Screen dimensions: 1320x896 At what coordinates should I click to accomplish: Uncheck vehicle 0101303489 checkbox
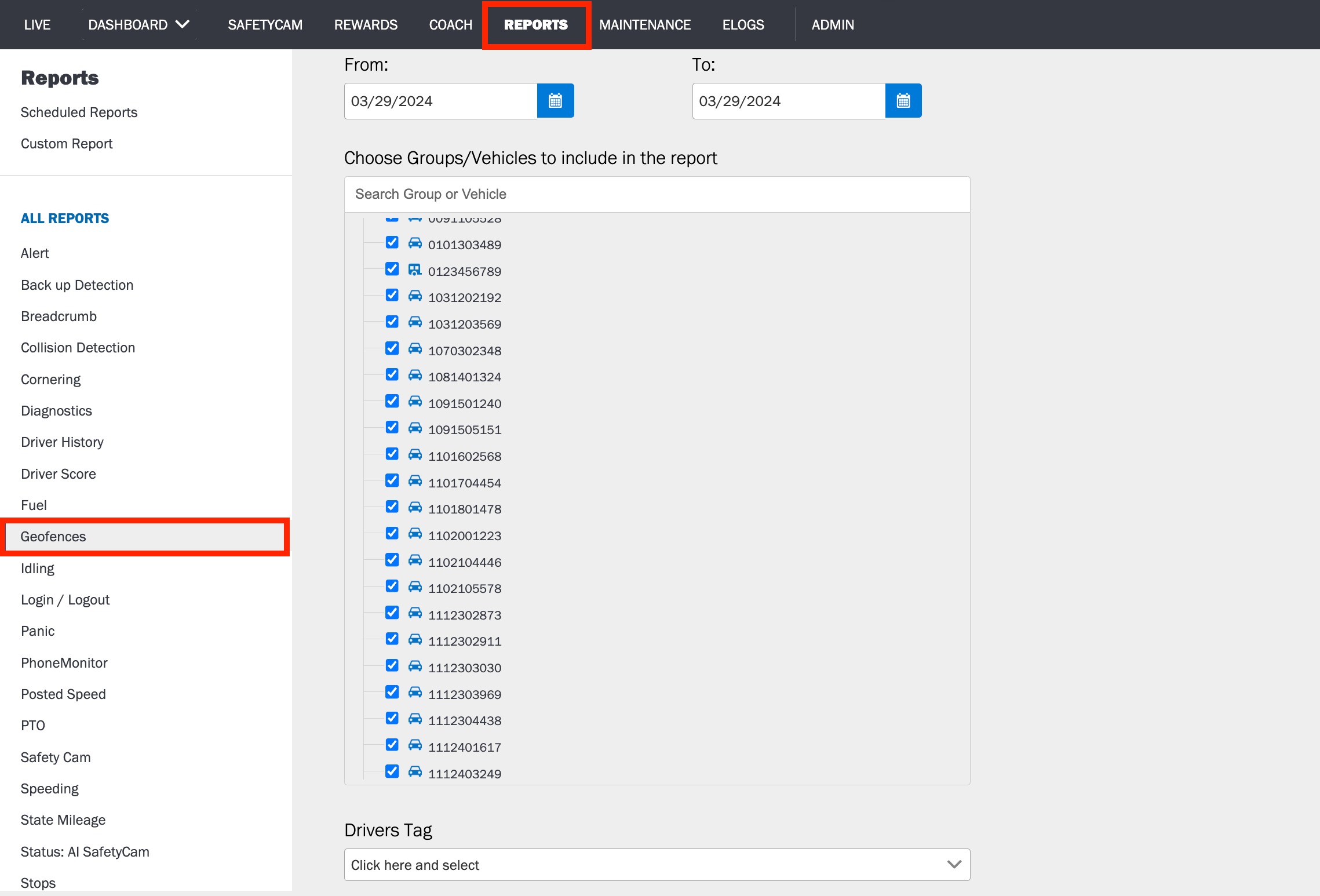click(x=392, y=242)
